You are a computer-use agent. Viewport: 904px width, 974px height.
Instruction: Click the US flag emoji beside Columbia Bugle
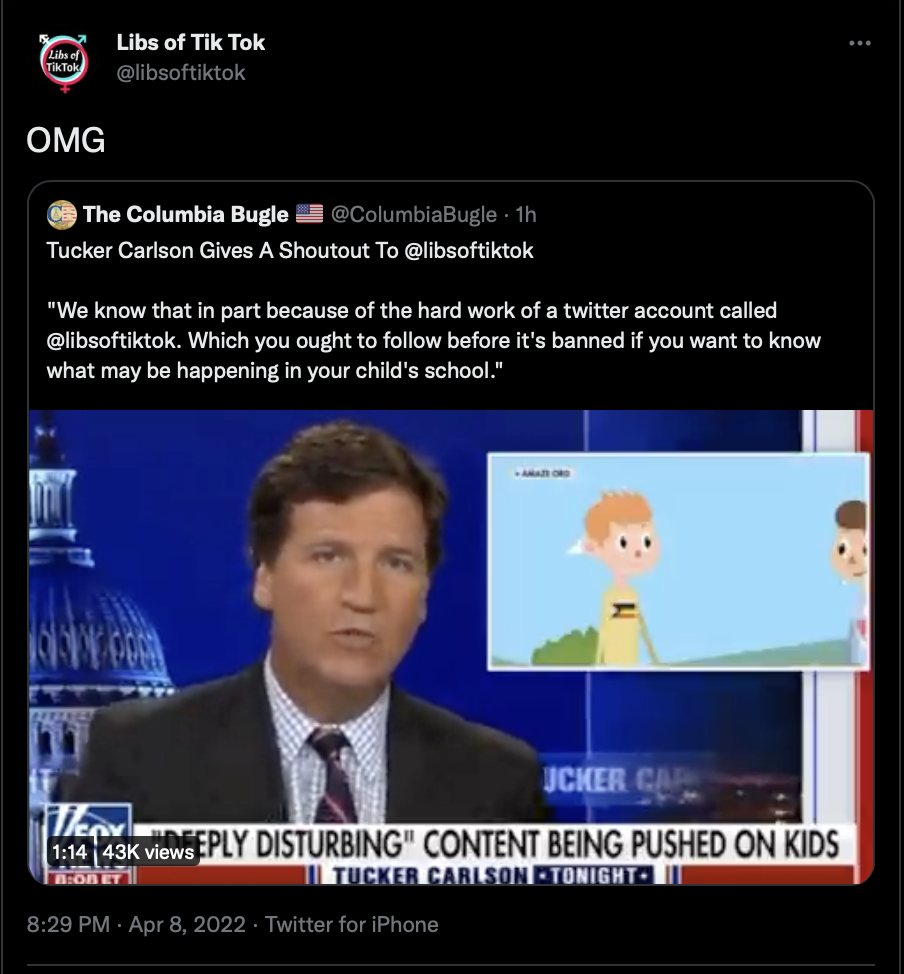(x=309, y=214)
